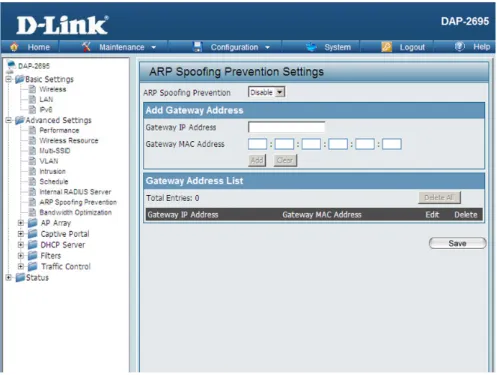Click the Logout key icon
Viewport: 497px width, 375px height.
point(386,47)
